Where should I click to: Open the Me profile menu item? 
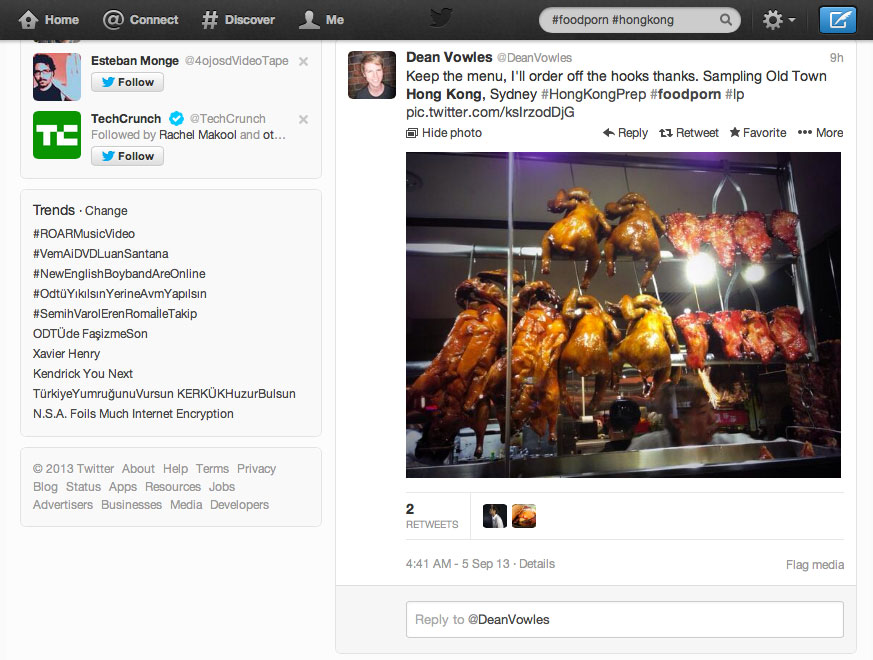(x=322, y=20)
